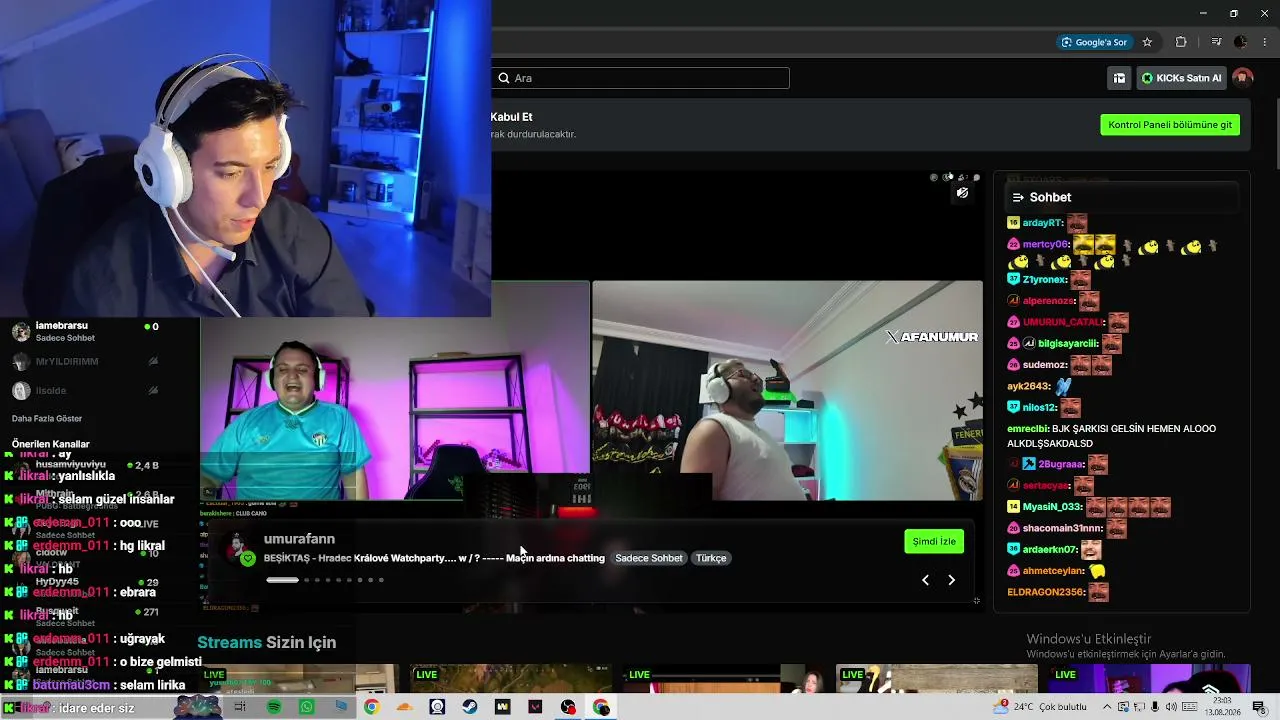
Task: Select the Türkçe language tag
Action: 711,558
